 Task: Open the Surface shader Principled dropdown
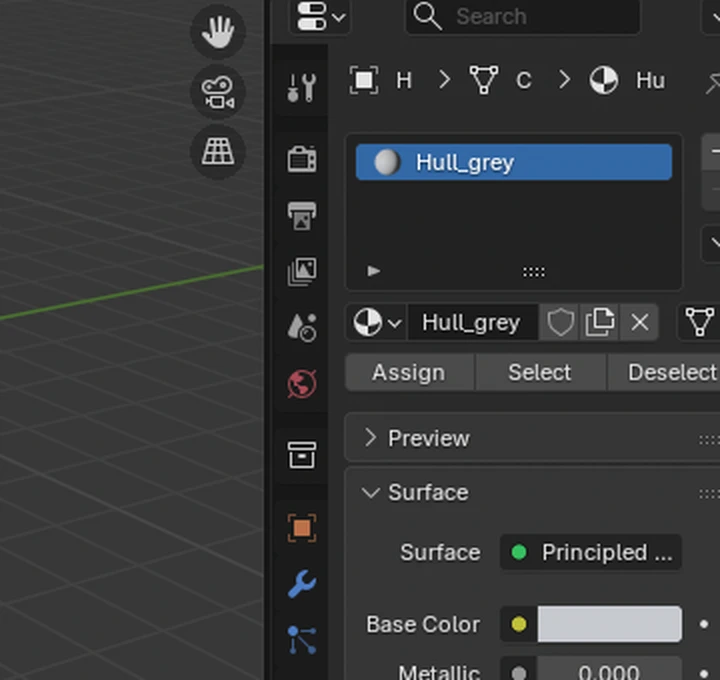point(591,552)
